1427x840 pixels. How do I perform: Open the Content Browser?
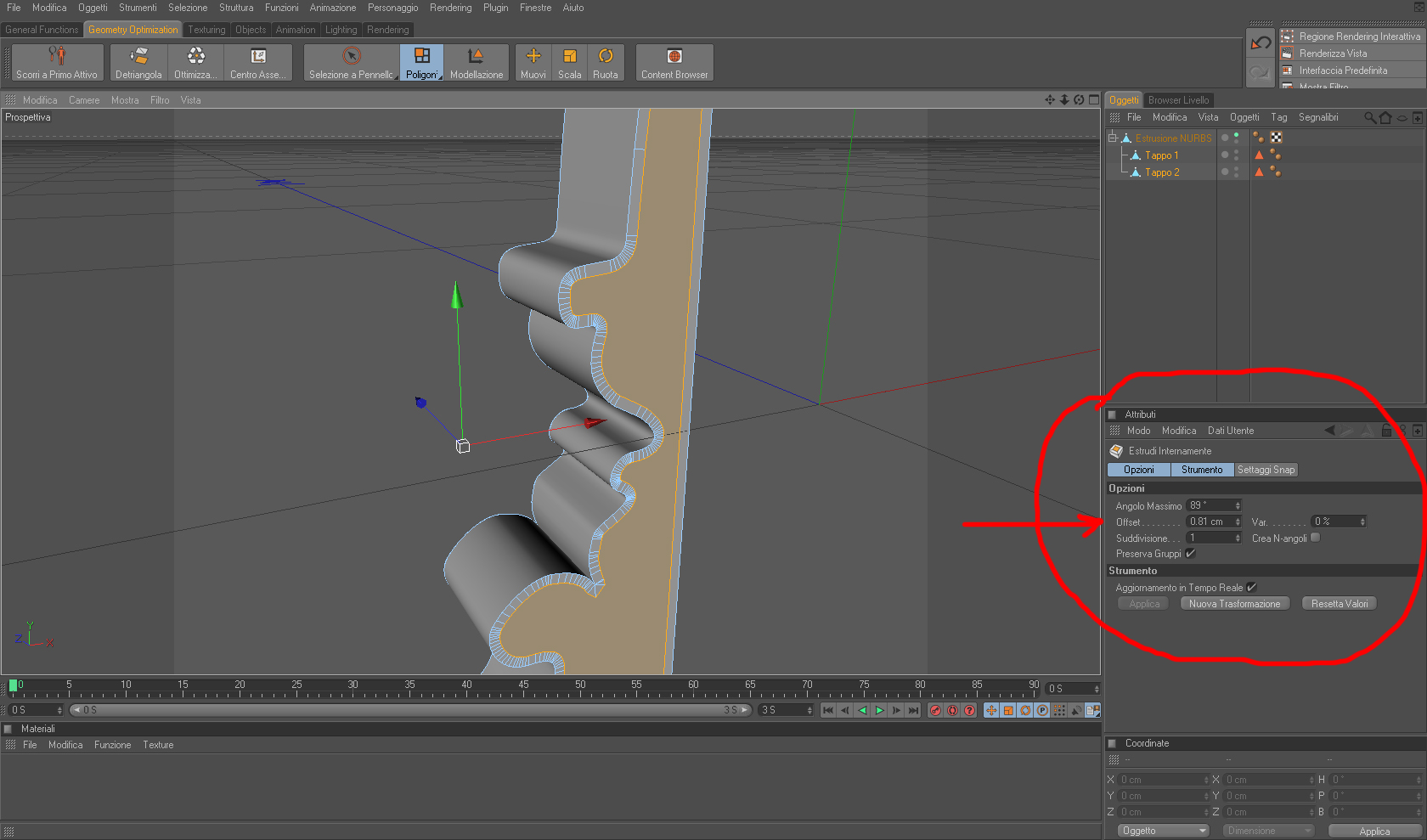pos(674,63)
